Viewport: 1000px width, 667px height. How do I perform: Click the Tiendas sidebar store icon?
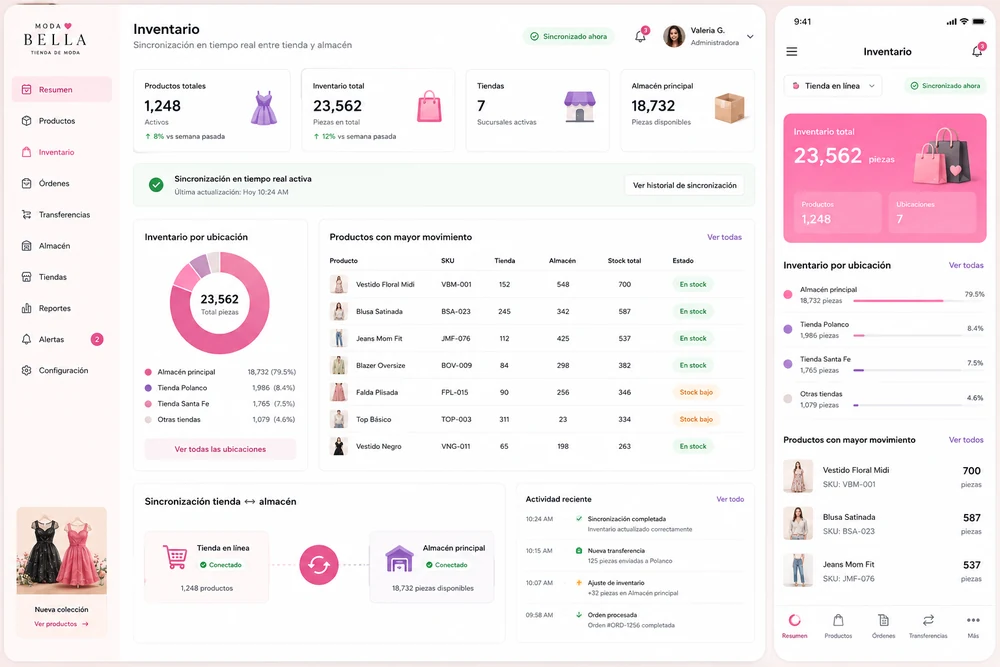coord(26,277)
